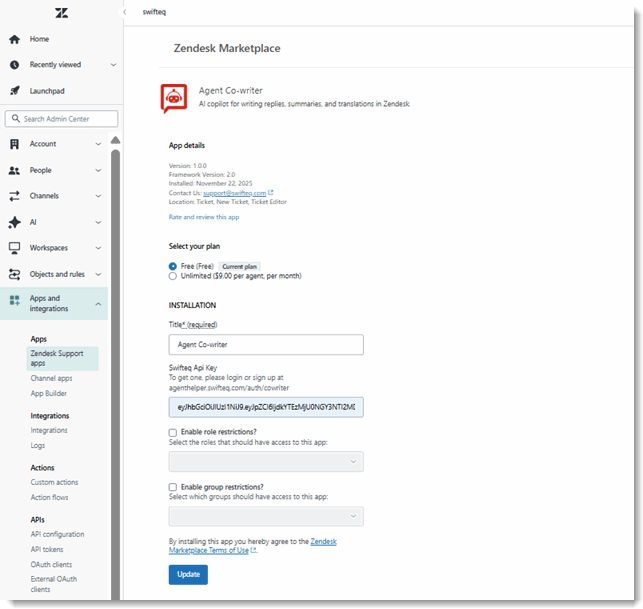Collapse the sidebar with the left chevron
643x609 pixels.
[x=125, y=12]
